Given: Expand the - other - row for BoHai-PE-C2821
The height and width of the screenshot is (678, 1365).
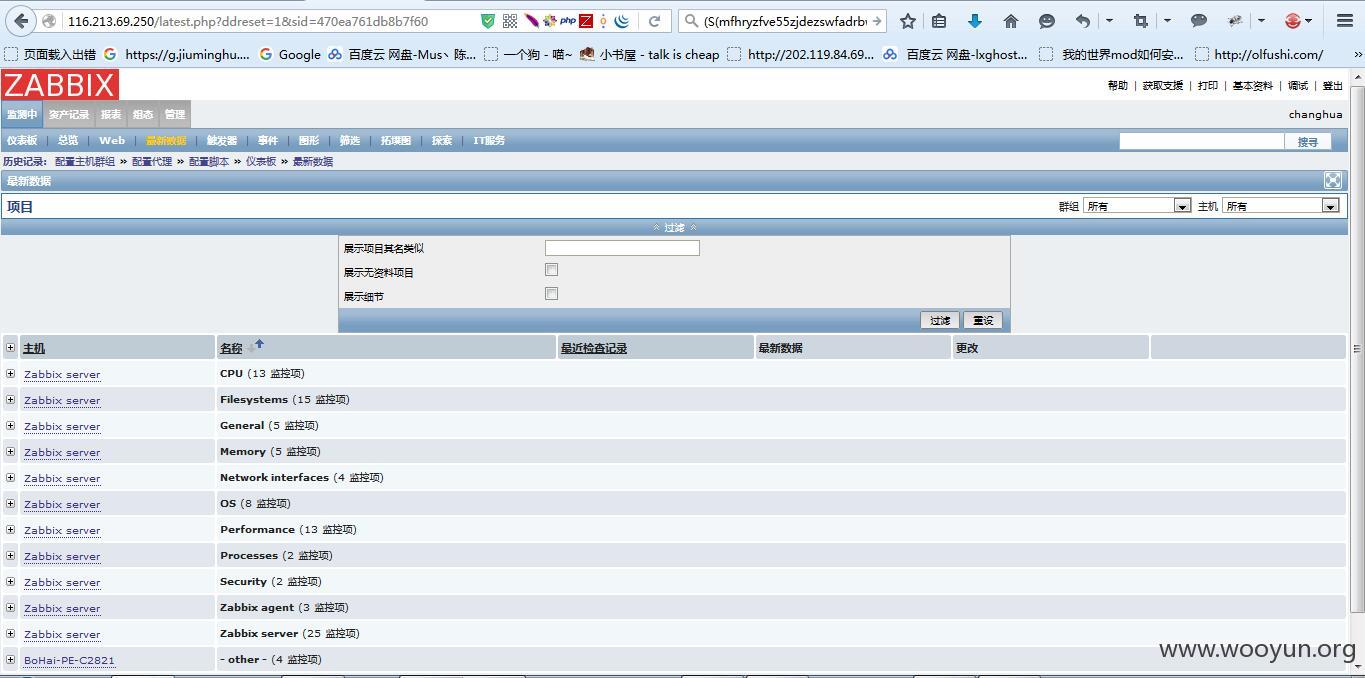Looking at the screenshot, I should tap(11, 660).
